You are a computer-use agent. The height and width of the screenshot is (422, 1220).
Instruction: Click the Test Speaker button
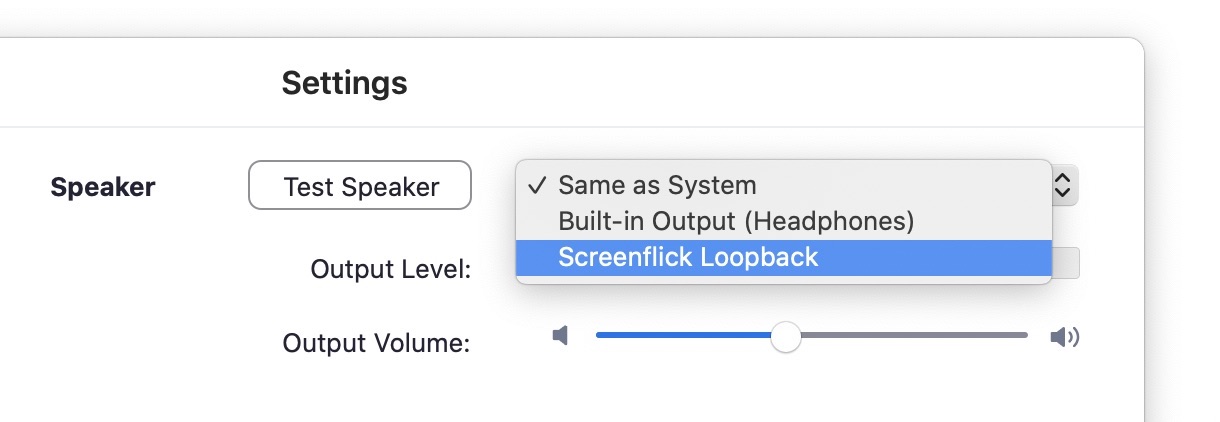pos(360,186)
